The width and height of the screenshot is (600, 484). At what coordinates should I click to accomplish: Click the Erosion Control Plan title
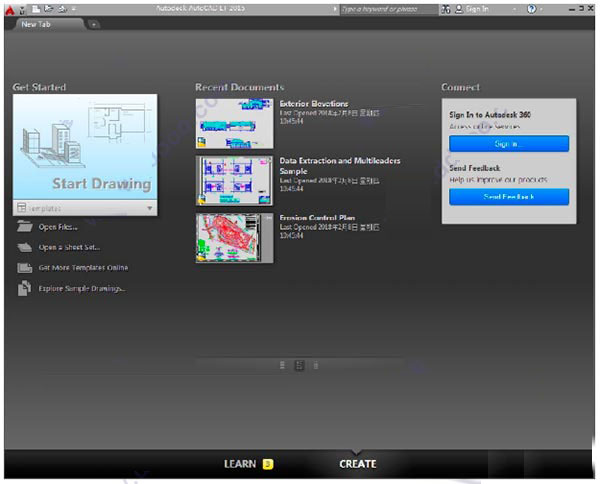click(x=317, y=218)
